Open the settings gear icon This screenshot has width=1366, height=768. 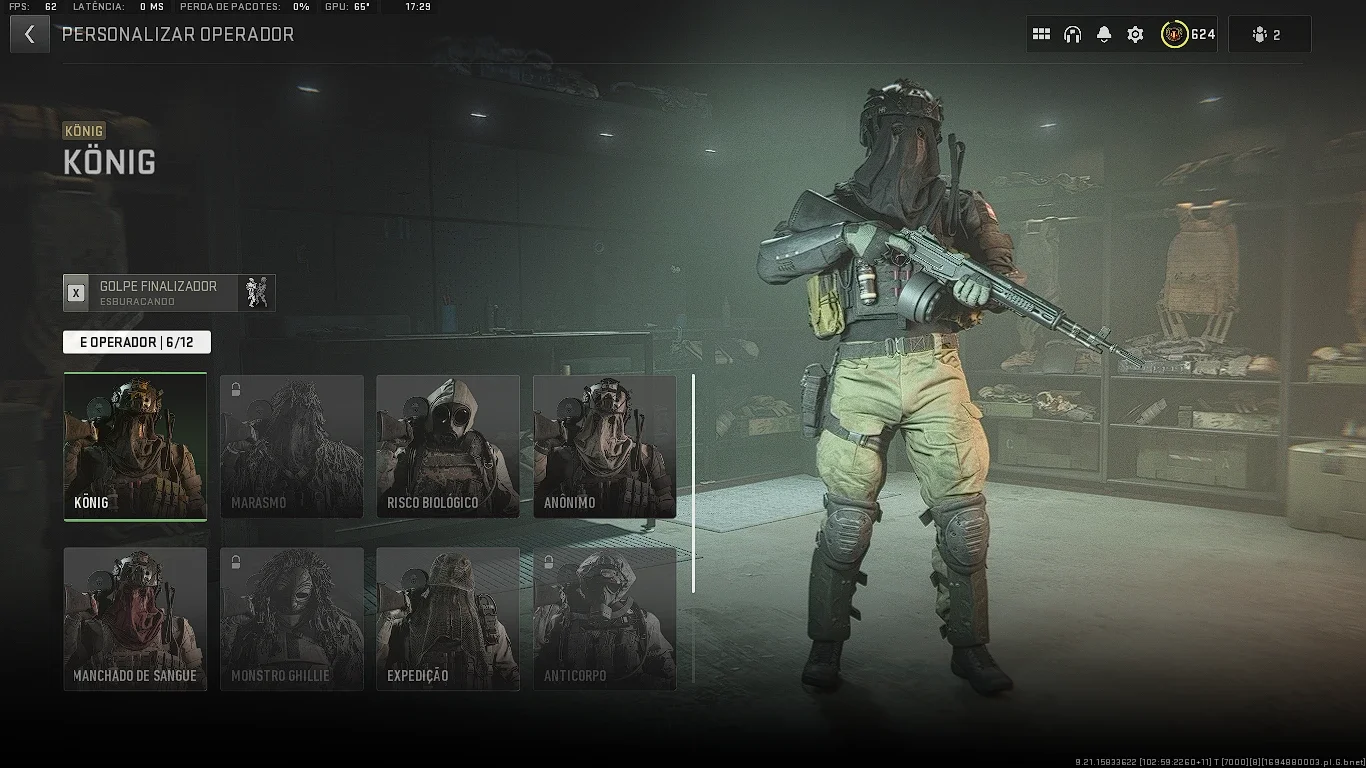[1135, 34]
